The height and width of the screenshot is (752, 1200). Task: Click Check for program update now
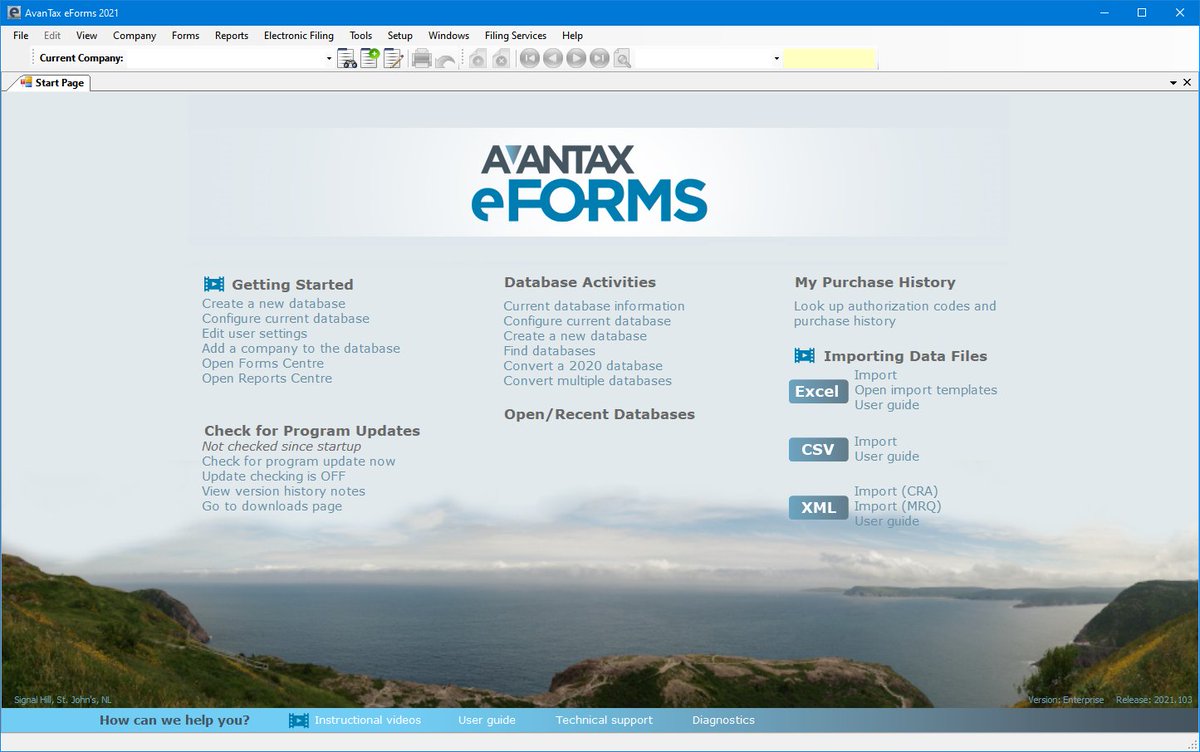click(x=299, y=462)
